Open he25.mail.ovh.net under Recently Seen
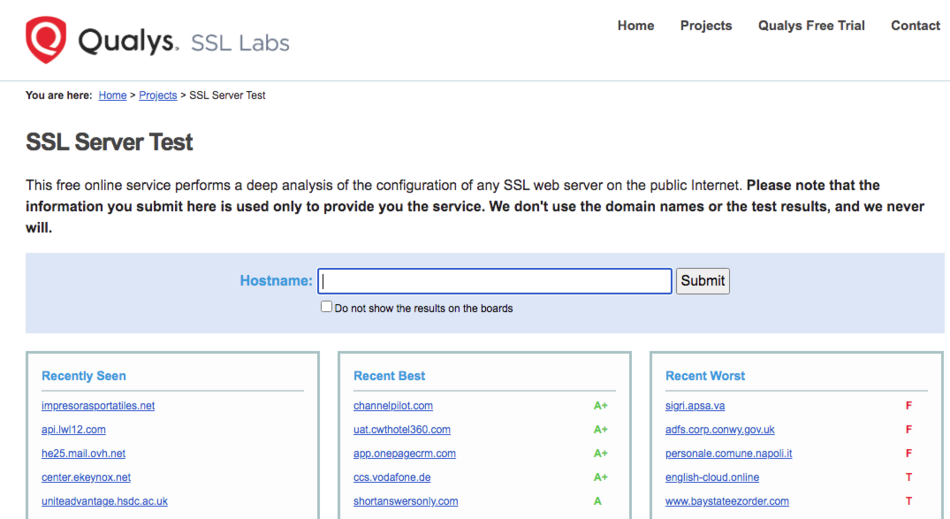The image size is (950, 519). (x=84, y=454)
